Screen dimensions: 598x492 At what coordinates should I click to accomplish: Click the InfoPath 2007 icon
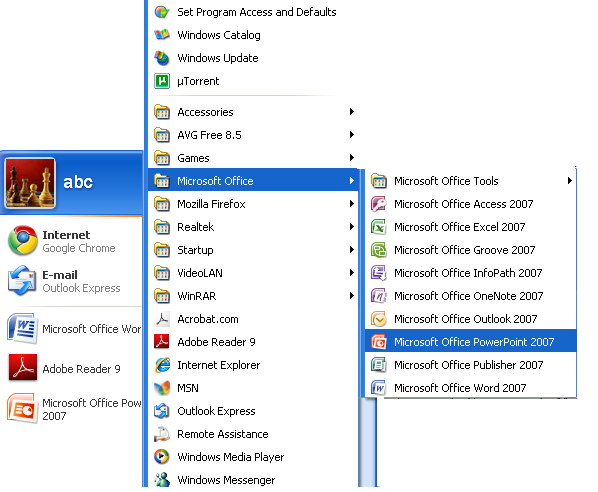[379, 273]
